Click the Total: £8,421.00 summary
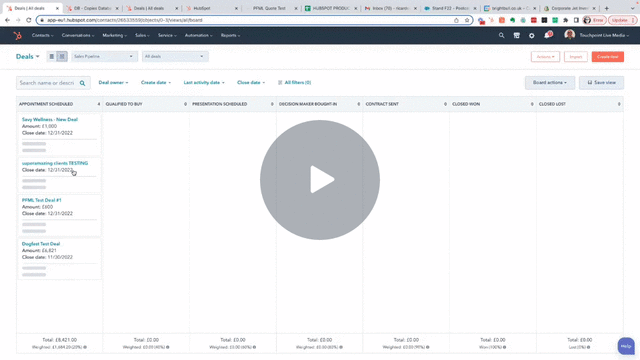The height and width of the screenshot is (360, 640). (60, 340)
